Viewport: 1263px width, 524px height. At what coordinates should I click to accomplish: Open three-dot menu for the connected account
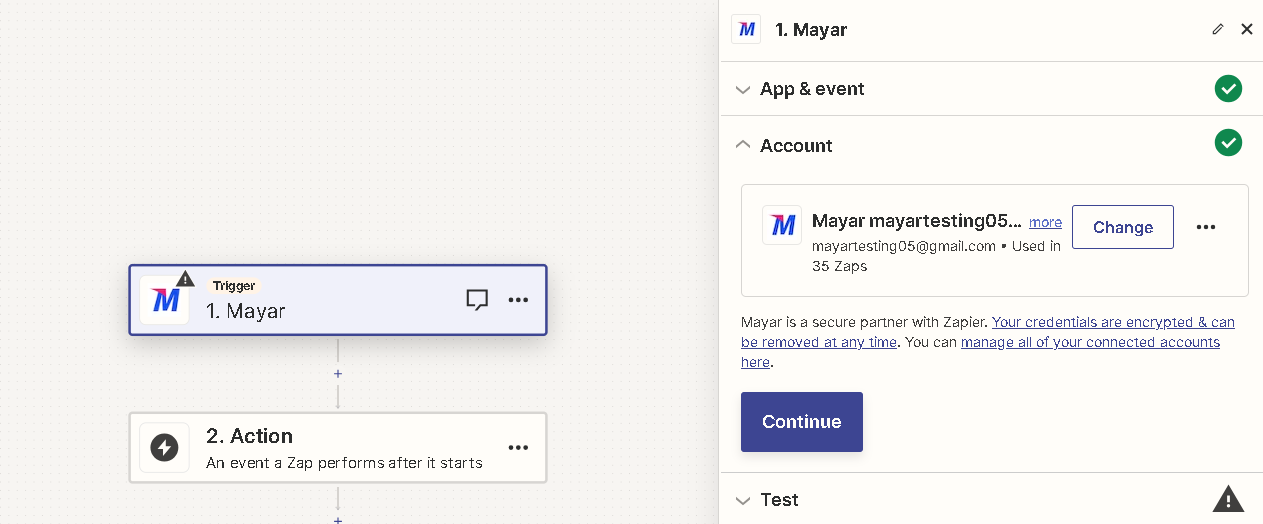tap(1206, 227)
